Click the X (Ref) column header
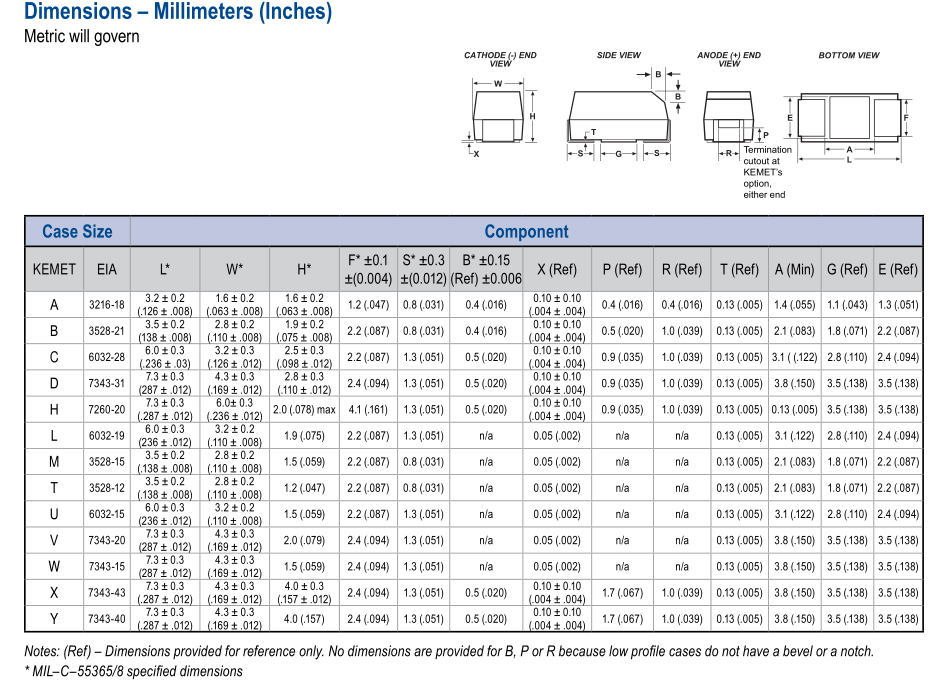The image size is (942, 685). [556, 269]
